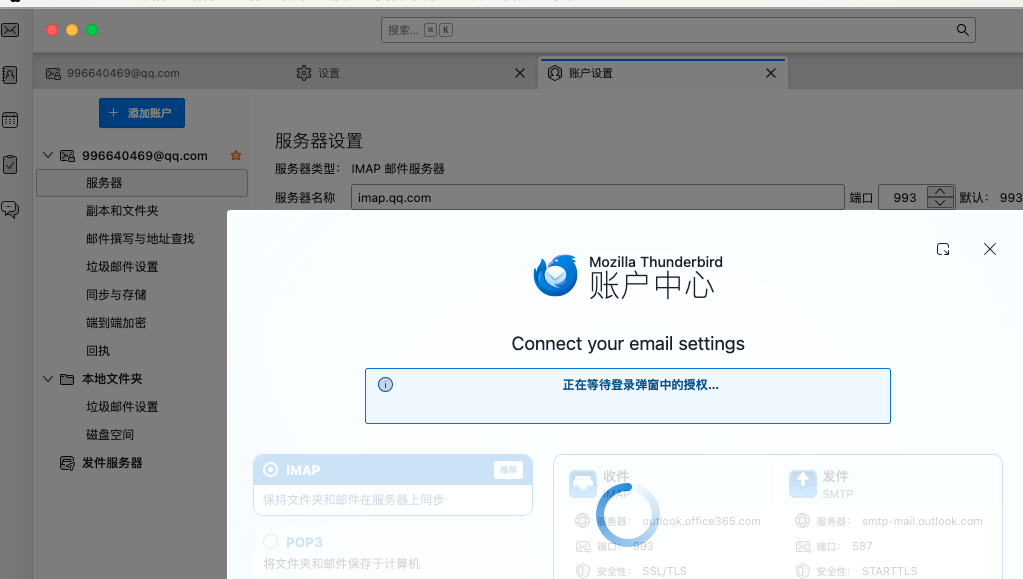The image size is (1023, 579).
Task: Open 磁盘空间 settings
Action: pyautogui.click(x=110, y=435)
